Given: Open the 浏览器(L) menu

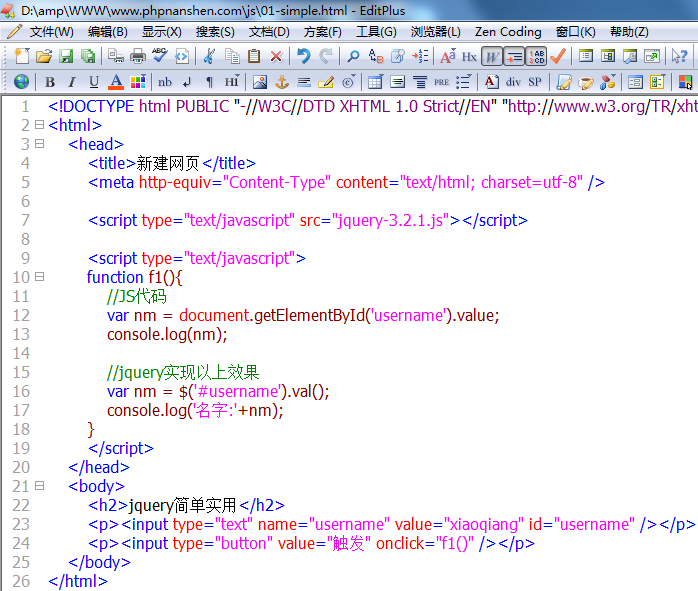Looking at the screenshot, I should pos(435,32).
